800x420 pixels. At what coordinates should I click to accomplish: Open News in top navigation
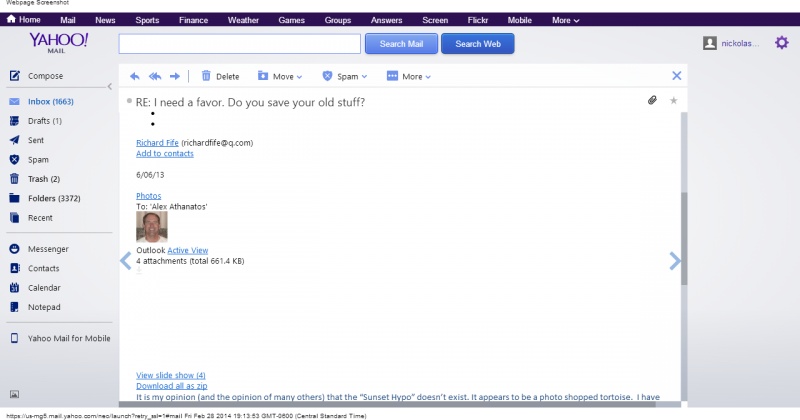point(105,20)
